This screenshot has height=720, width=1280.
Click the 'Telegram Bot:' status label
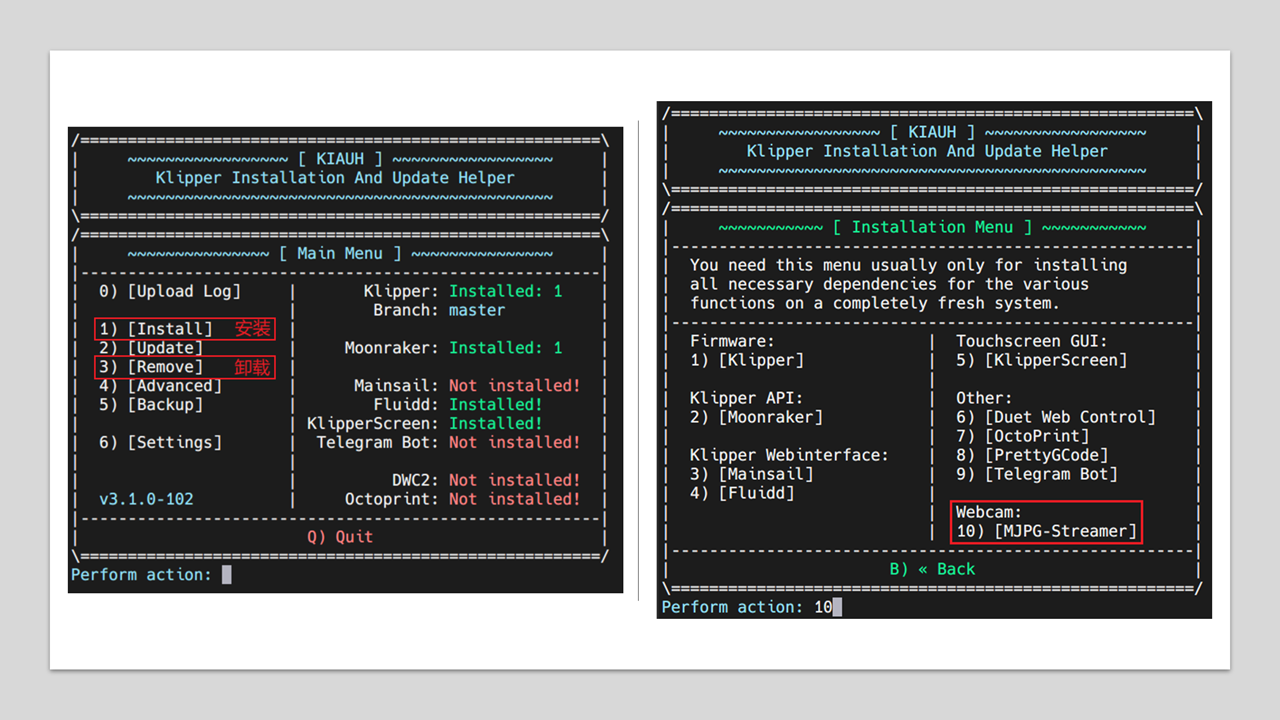378,442
